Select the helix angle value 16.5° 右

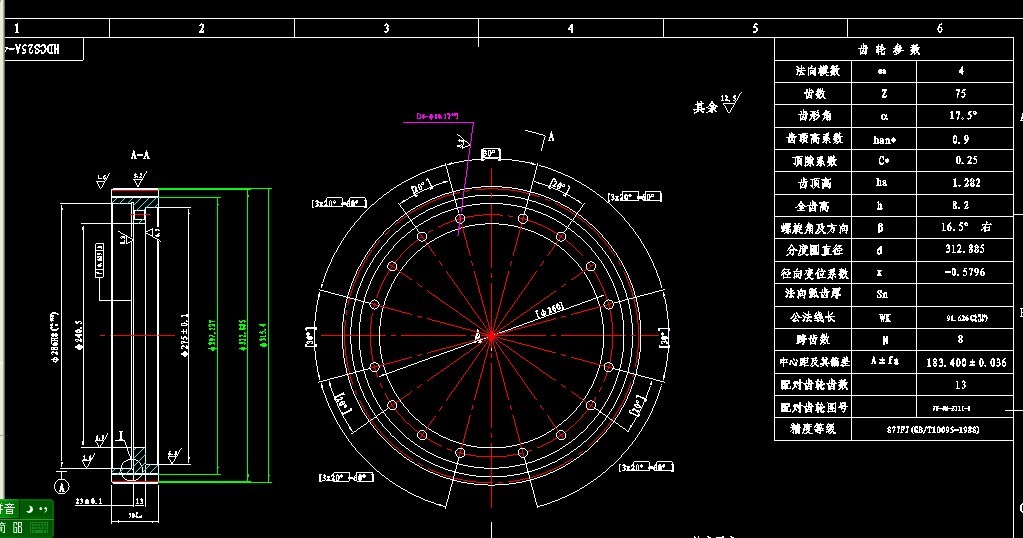pyautogui.click(x=966, y=227)
